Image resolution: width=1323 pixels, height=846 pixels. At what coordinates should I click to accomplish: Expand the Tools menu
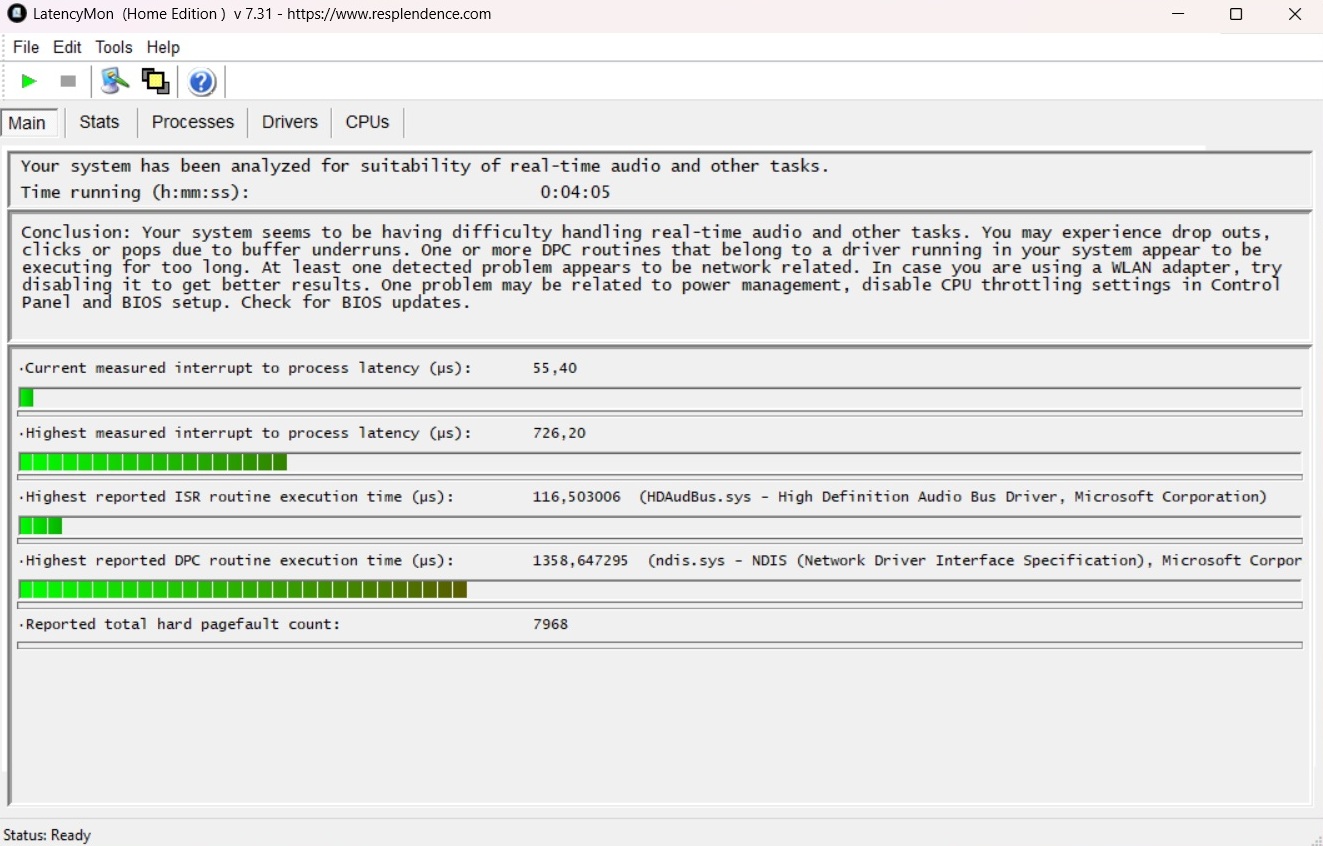point(114,47)
